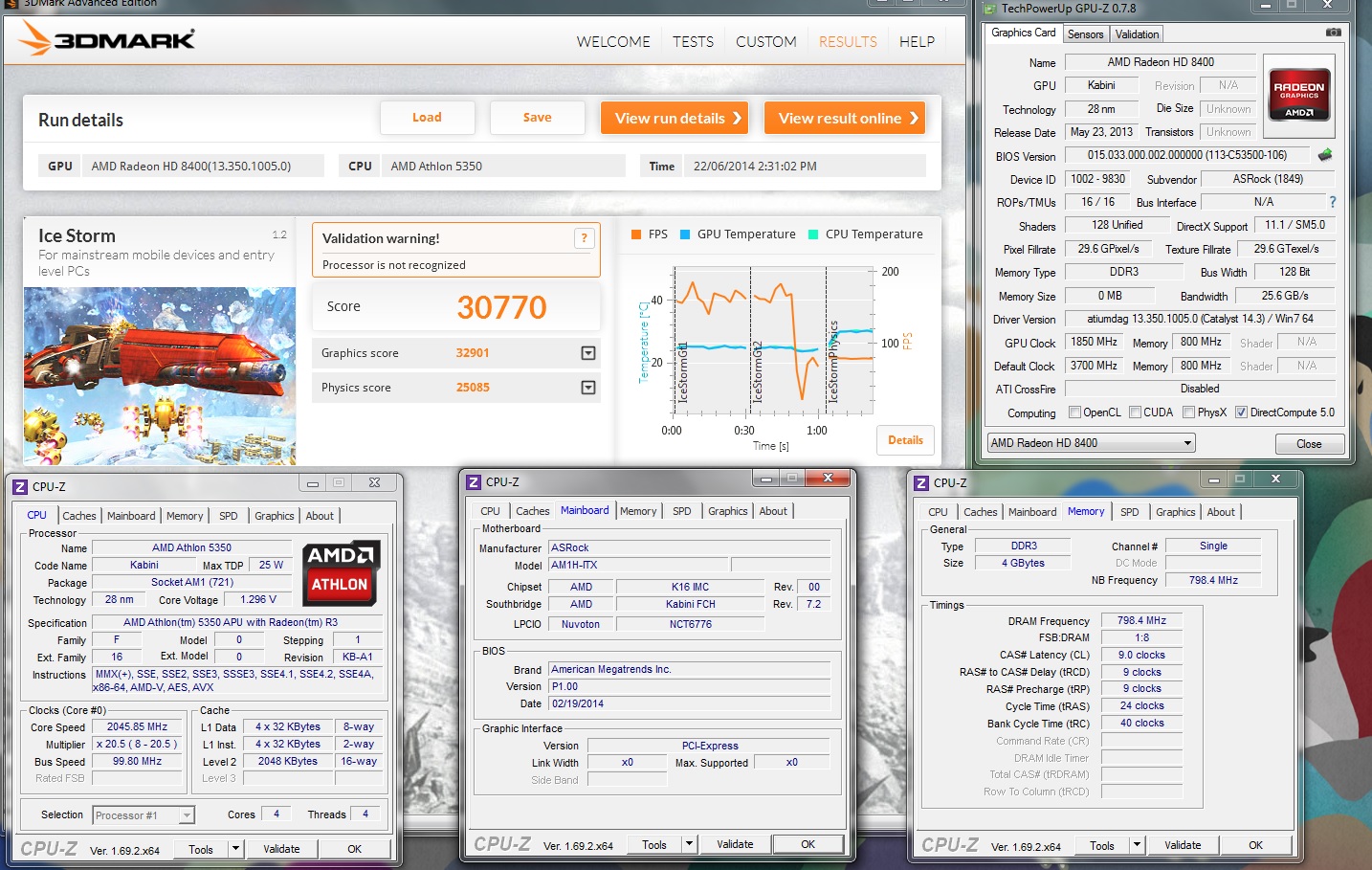Screen dimensions: 1372x870
Task: Open Tools dropdown arrow in right CPU-Z window
Action: coord(1137,845)
